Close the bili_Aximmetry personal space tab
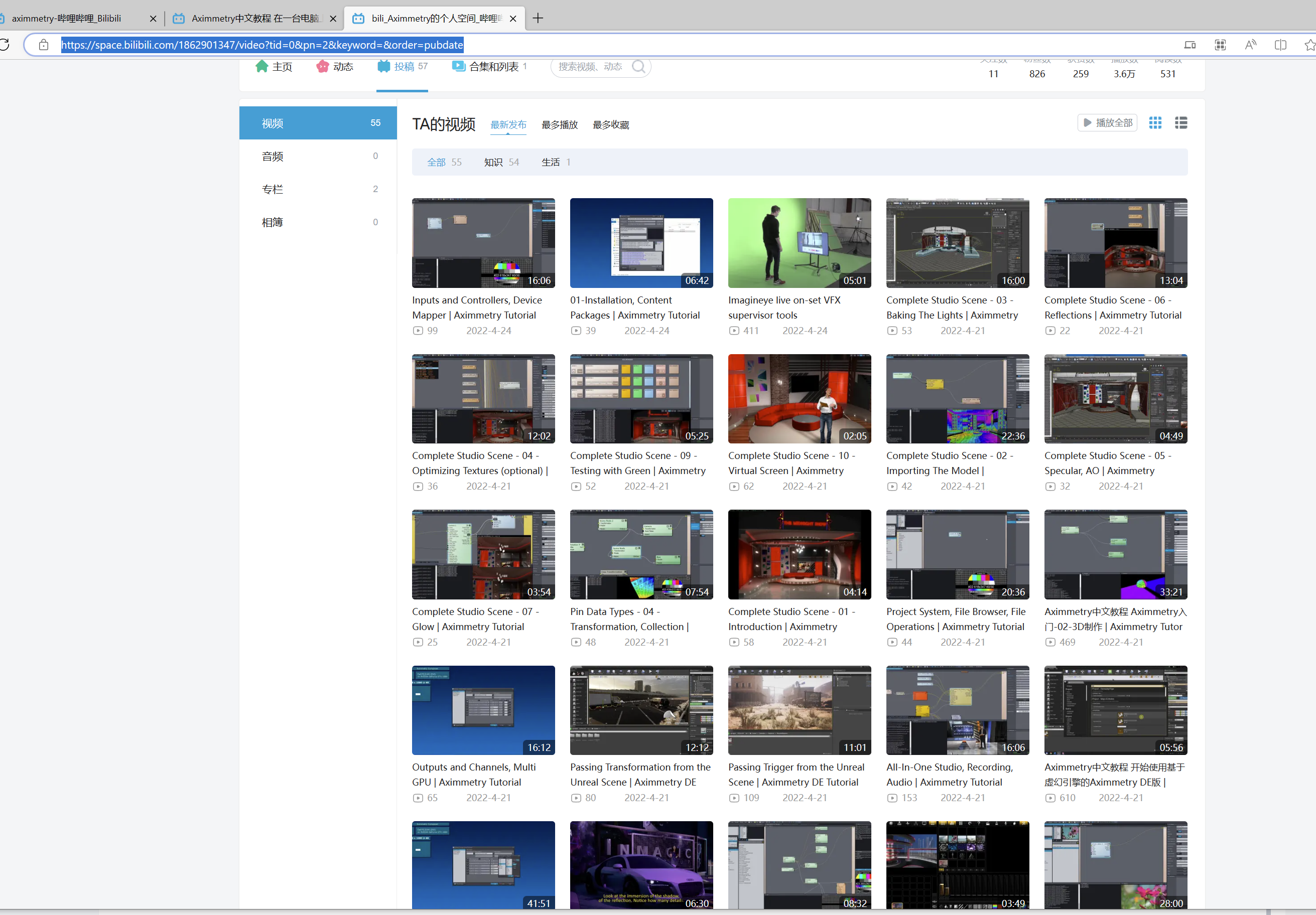Image resolution: width=1316 pixels, height=915 pixels. click(x=513, y=19)
